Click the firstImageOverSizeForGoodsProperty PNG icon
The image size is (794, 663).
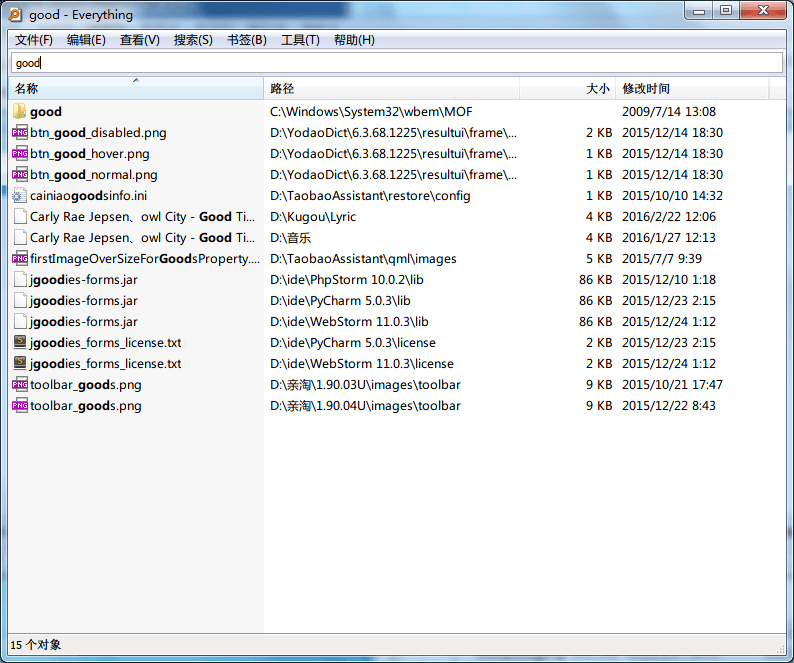tap(20, 259)
